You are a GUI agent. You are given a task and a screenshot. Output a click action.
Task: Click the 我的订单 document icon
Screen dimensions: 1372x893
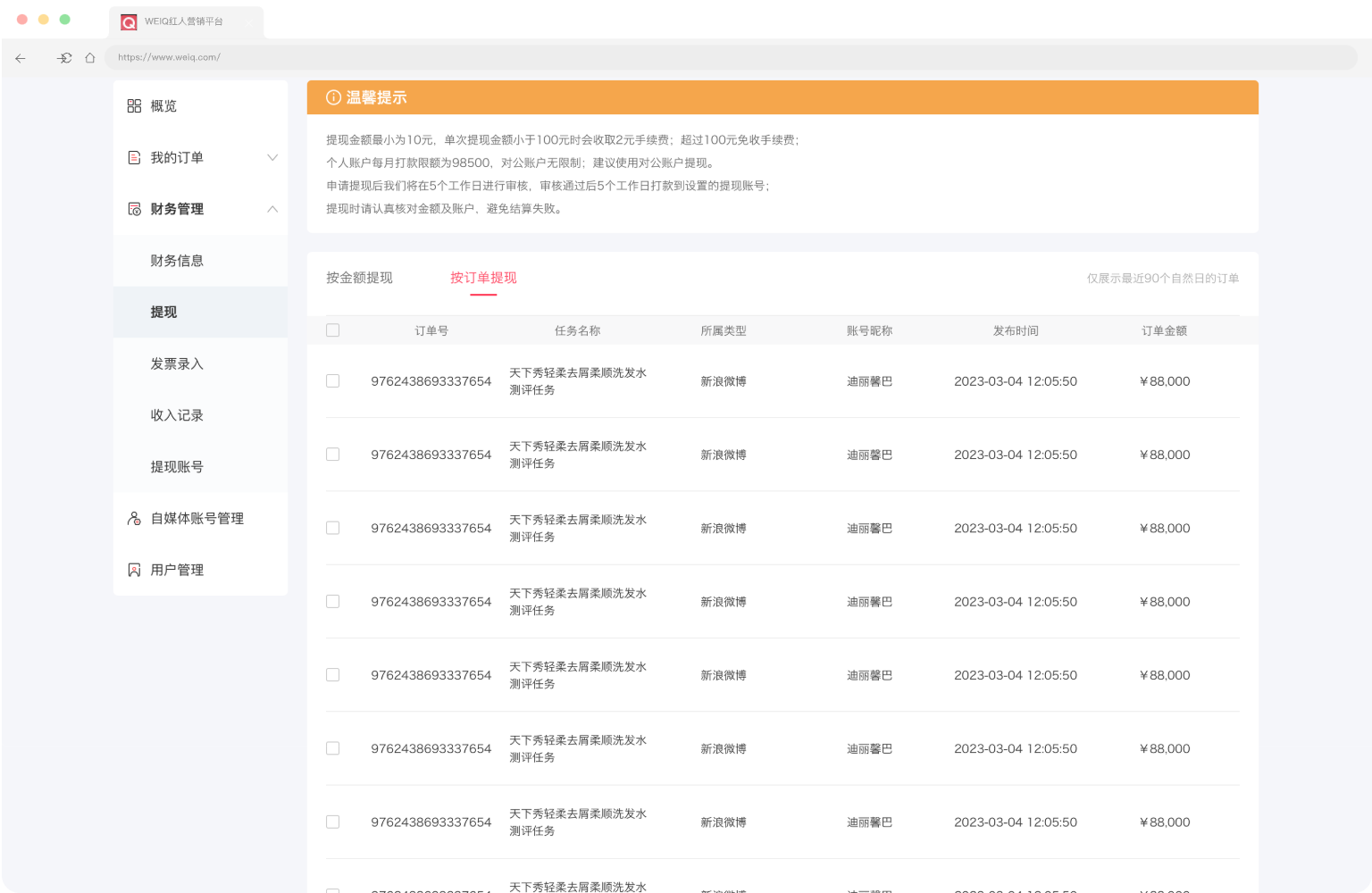133,157
